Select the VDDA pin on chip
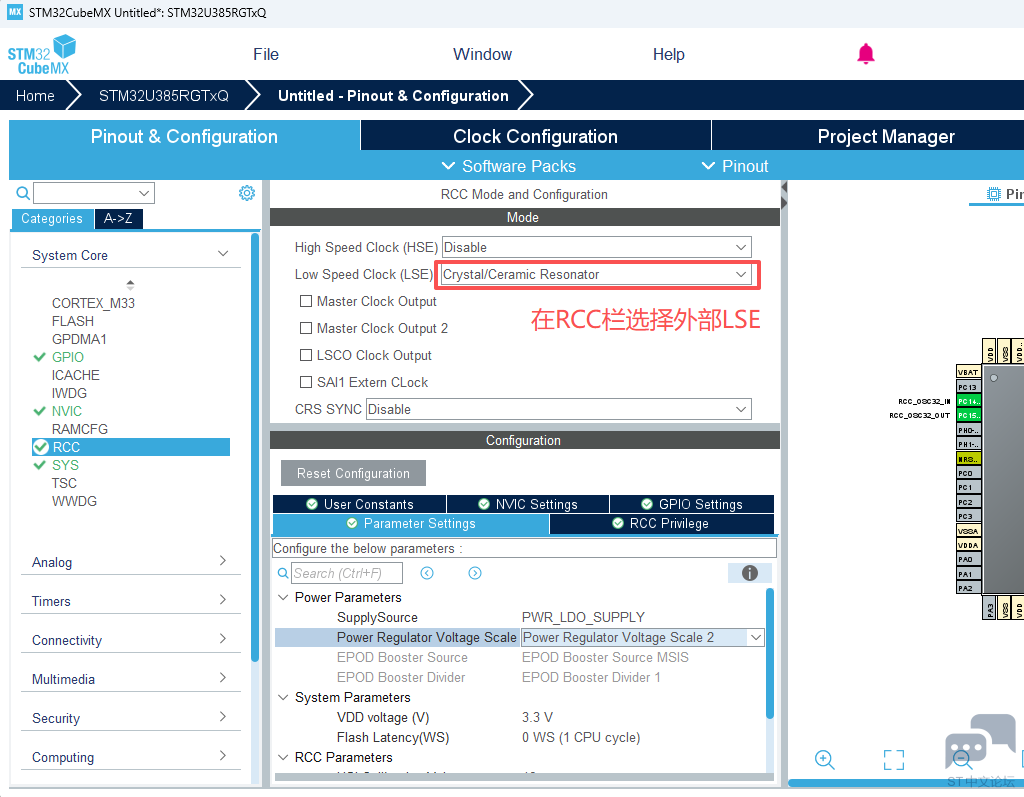1024x797 pixels. click(968, 545)
